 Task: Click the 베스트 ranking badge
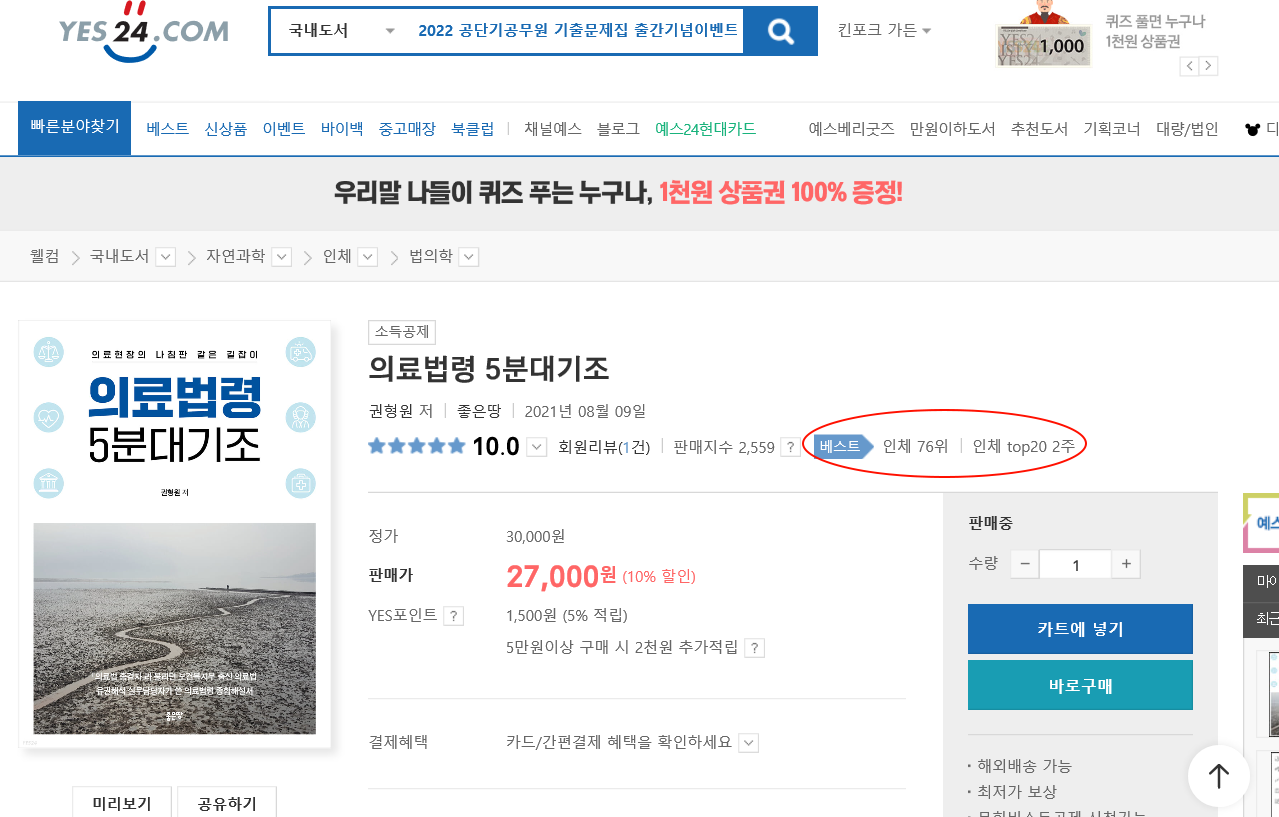[843, 446]
